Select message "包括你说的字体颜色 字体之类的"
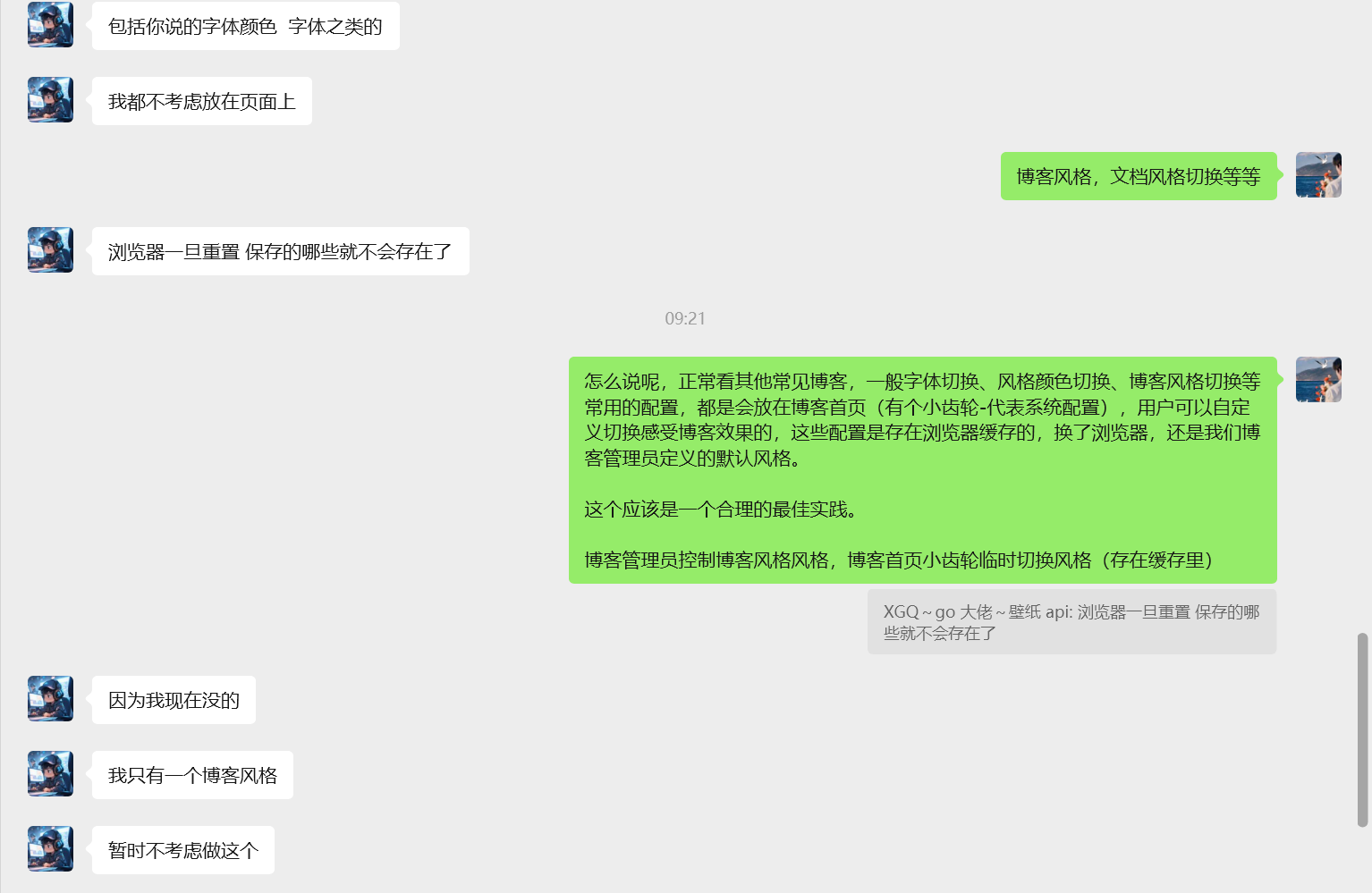1372x893 pixels. tap(246, 26)
